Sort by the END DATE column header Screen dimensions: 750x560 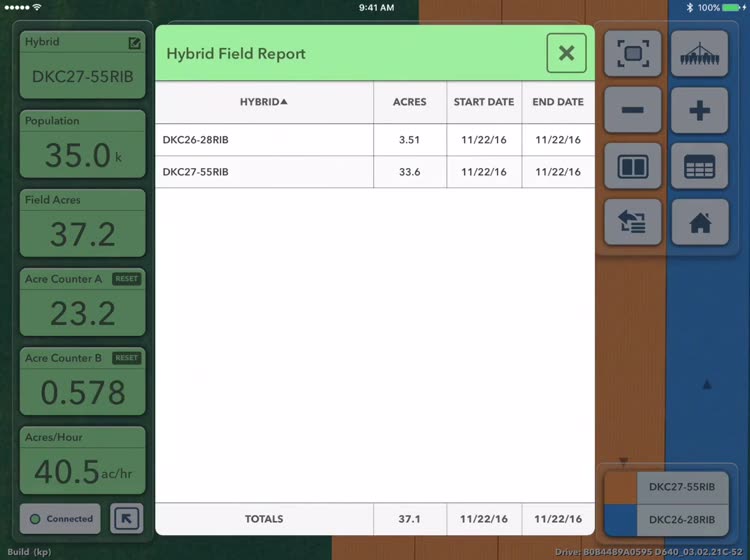pos(558,102)
